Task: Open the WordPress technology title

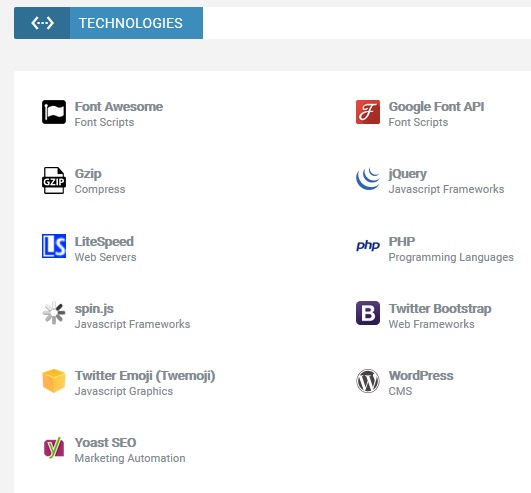Action: pos(421,376)
